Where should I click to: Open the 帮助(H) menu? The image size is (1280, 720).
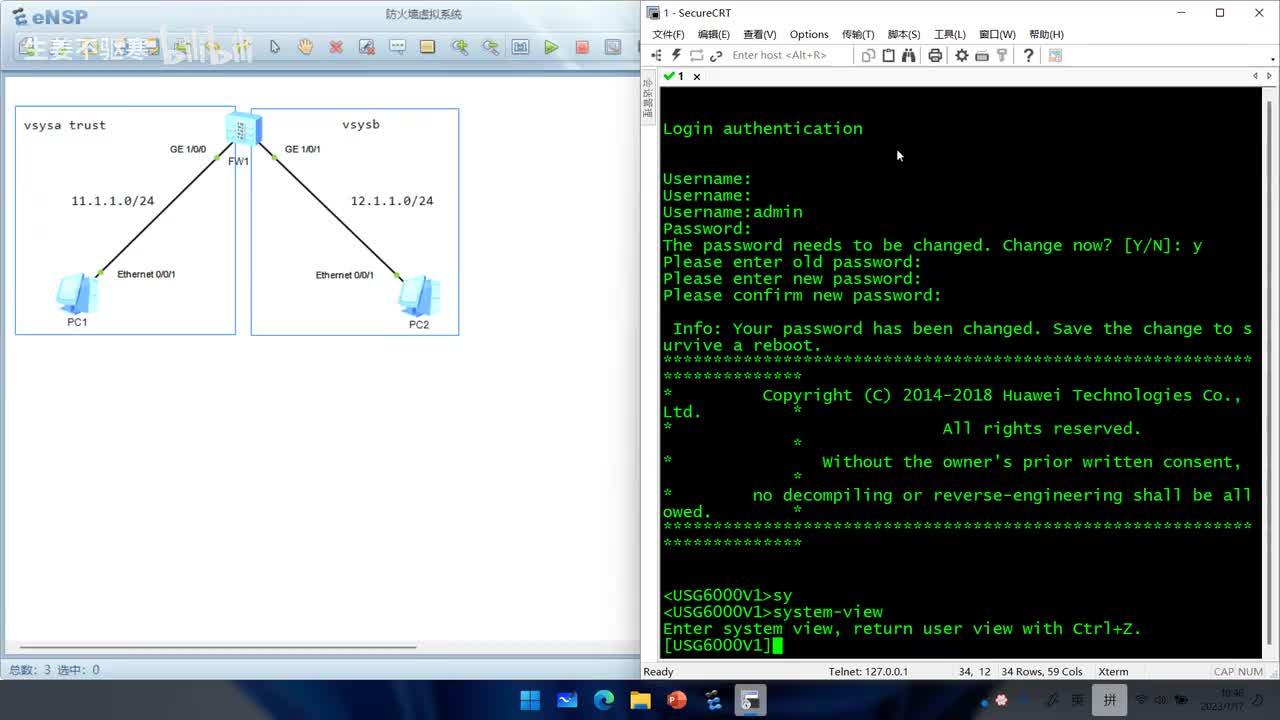1046,34
